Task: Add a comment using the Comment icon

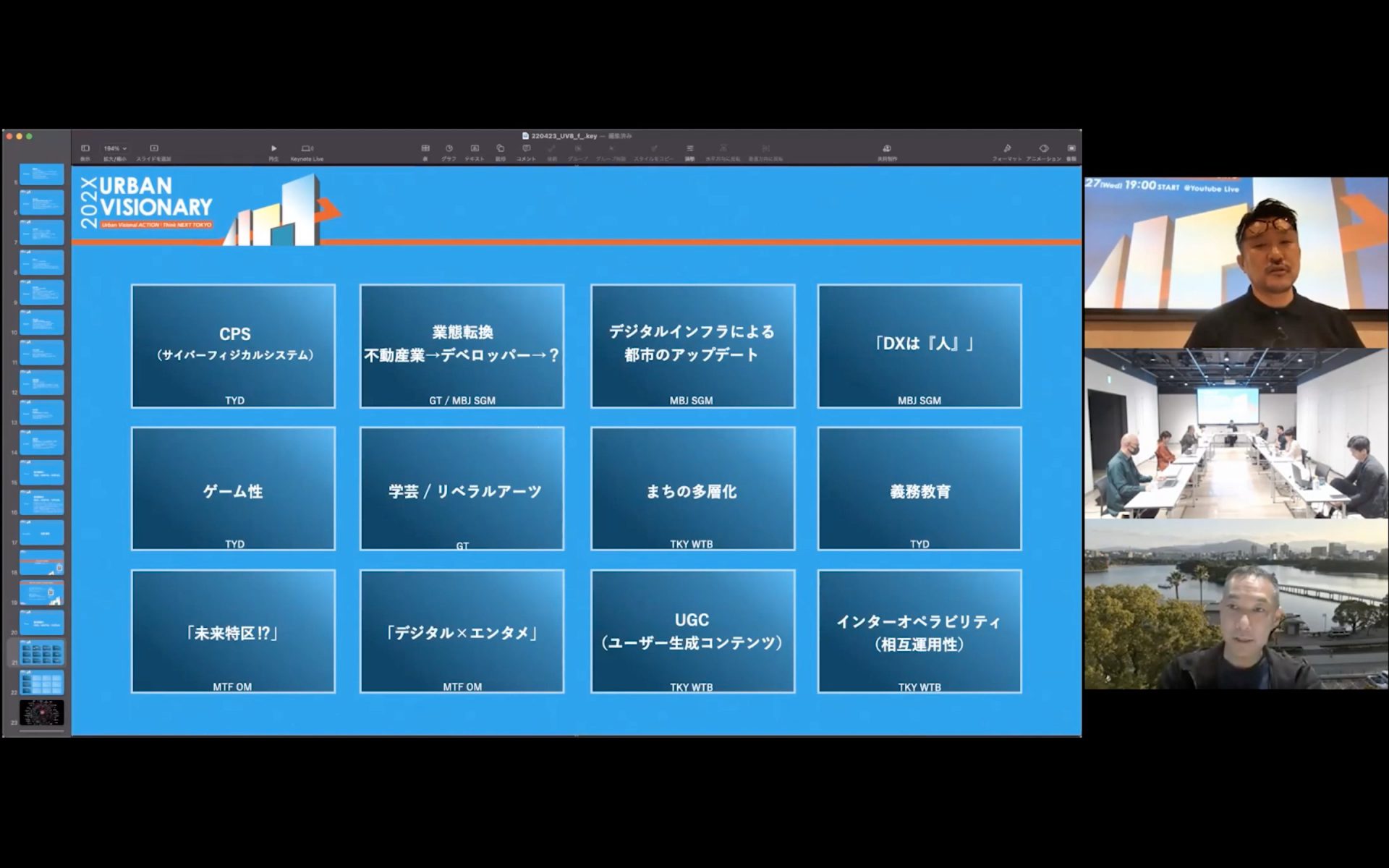Action: click(526, 150)
